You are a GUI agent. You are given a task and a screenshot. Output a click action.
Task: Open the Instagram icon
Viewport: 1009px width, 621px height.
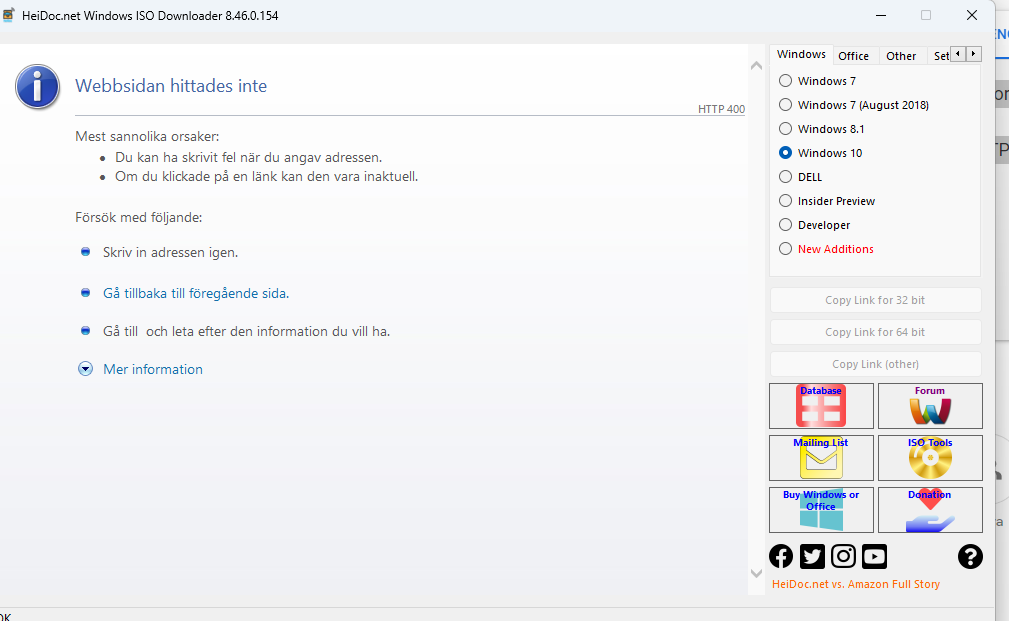coord(843,556)
